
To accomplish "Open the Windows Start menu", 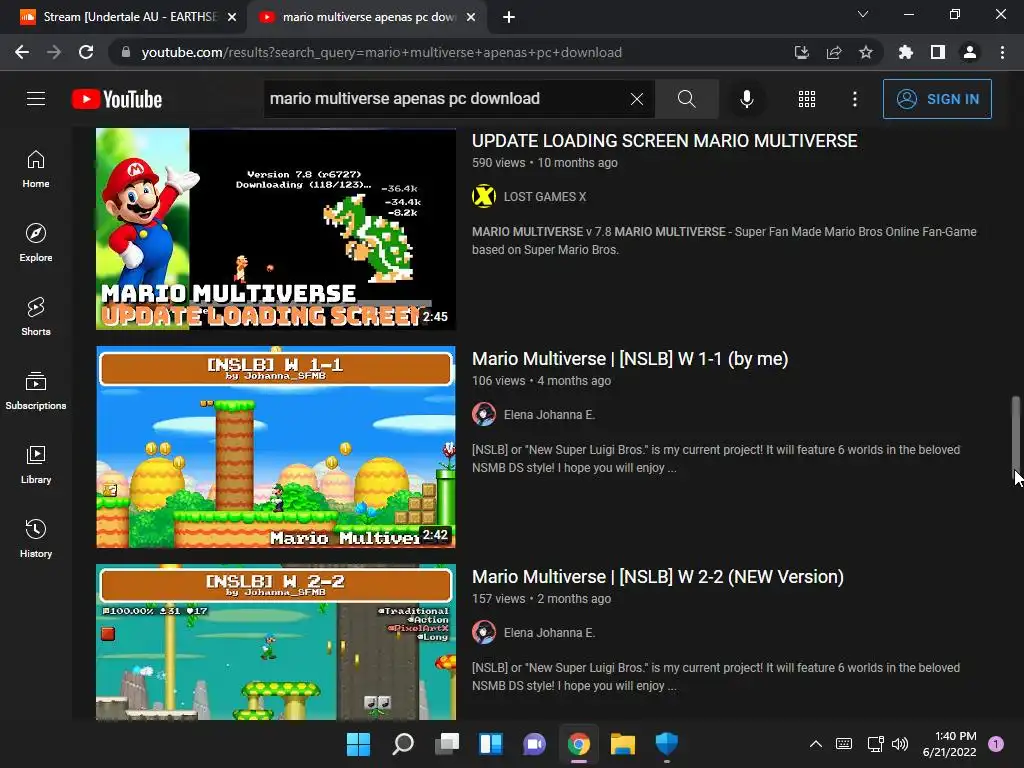I will tap(358, 744).
